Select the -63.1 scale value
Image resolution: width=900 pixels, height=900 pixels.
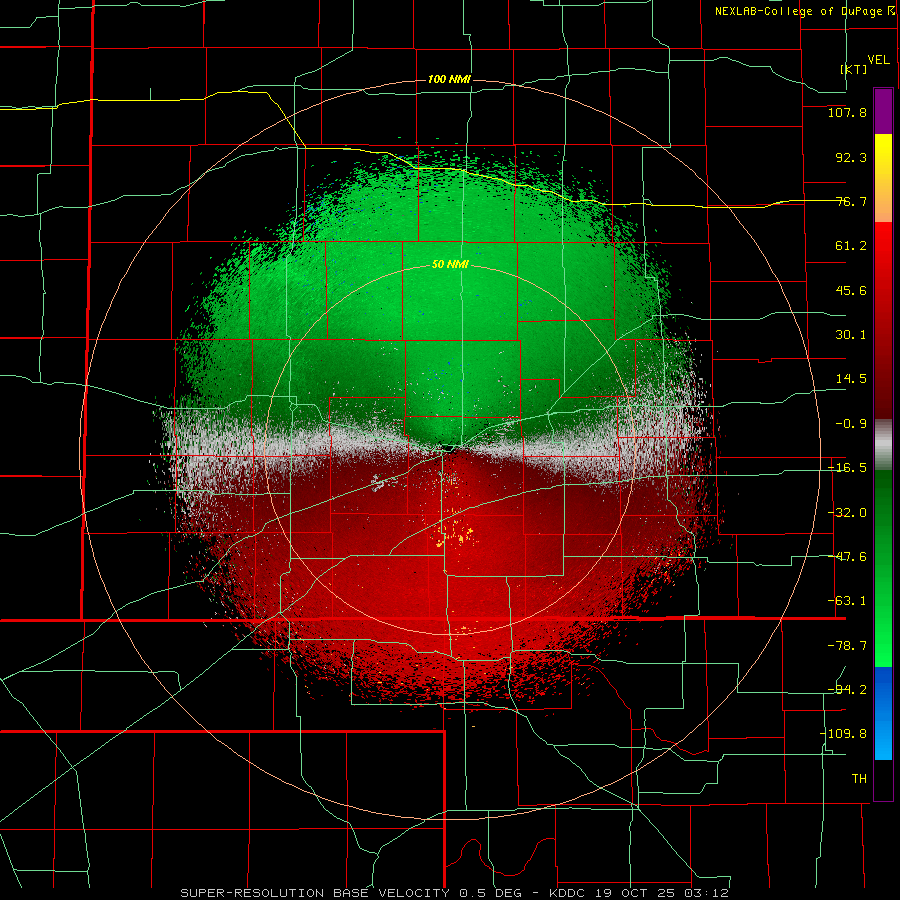[847, 601]
